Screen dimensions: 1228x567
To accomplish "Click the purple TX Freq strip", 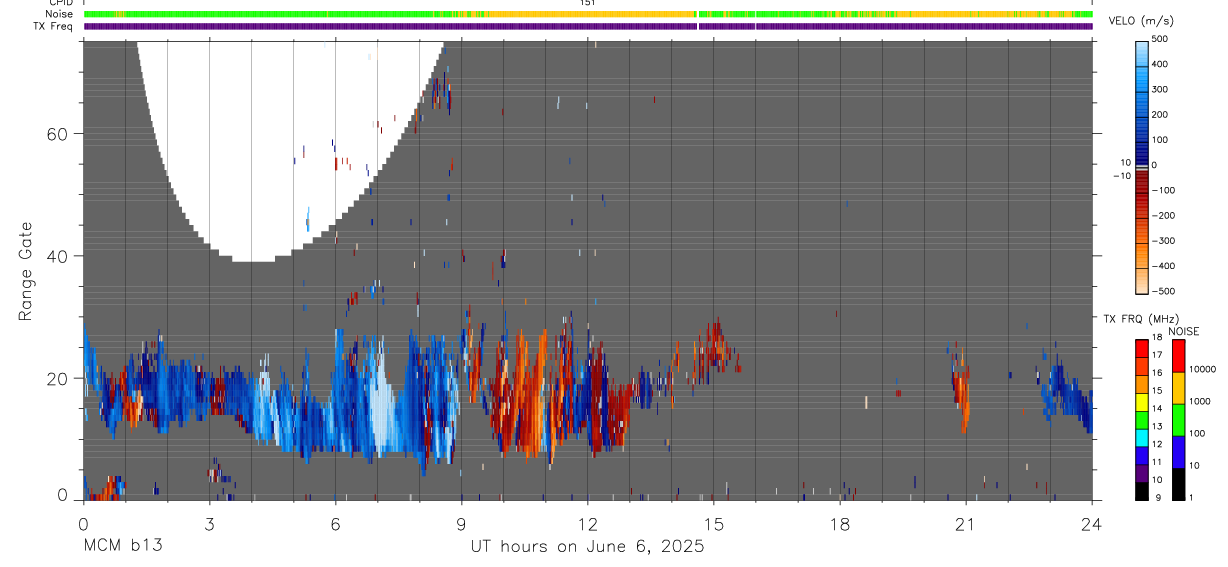I will 588,26.
